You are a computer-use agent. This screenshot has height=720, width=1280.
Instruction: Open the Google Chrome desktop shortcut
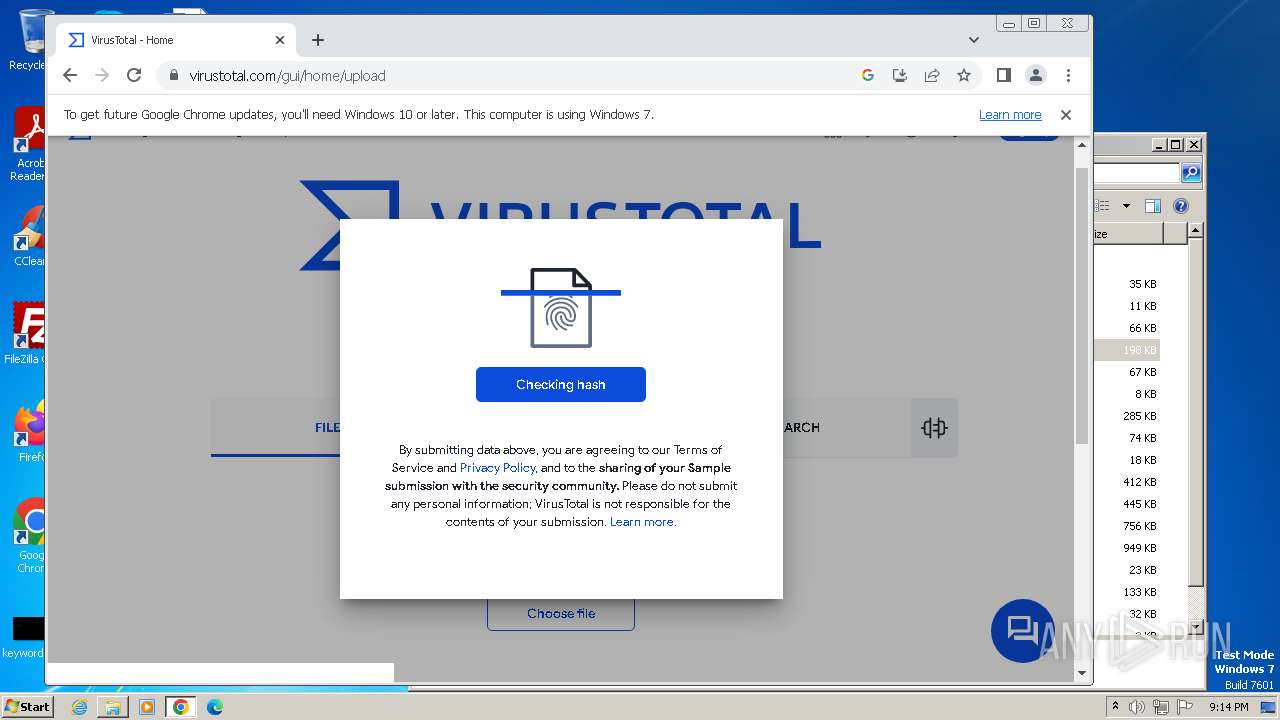point(30,535)
